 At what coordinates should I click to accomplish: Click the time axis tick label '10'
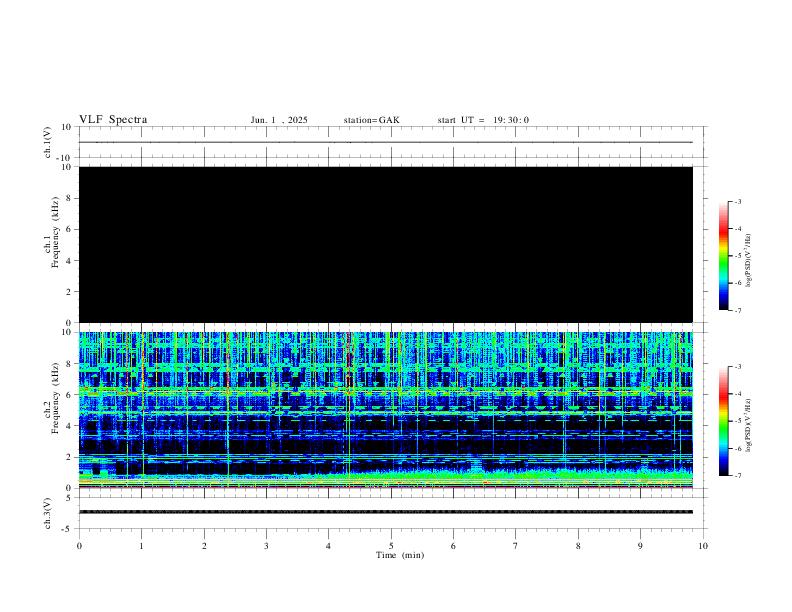pyautogui.click(x=703, y=546)
